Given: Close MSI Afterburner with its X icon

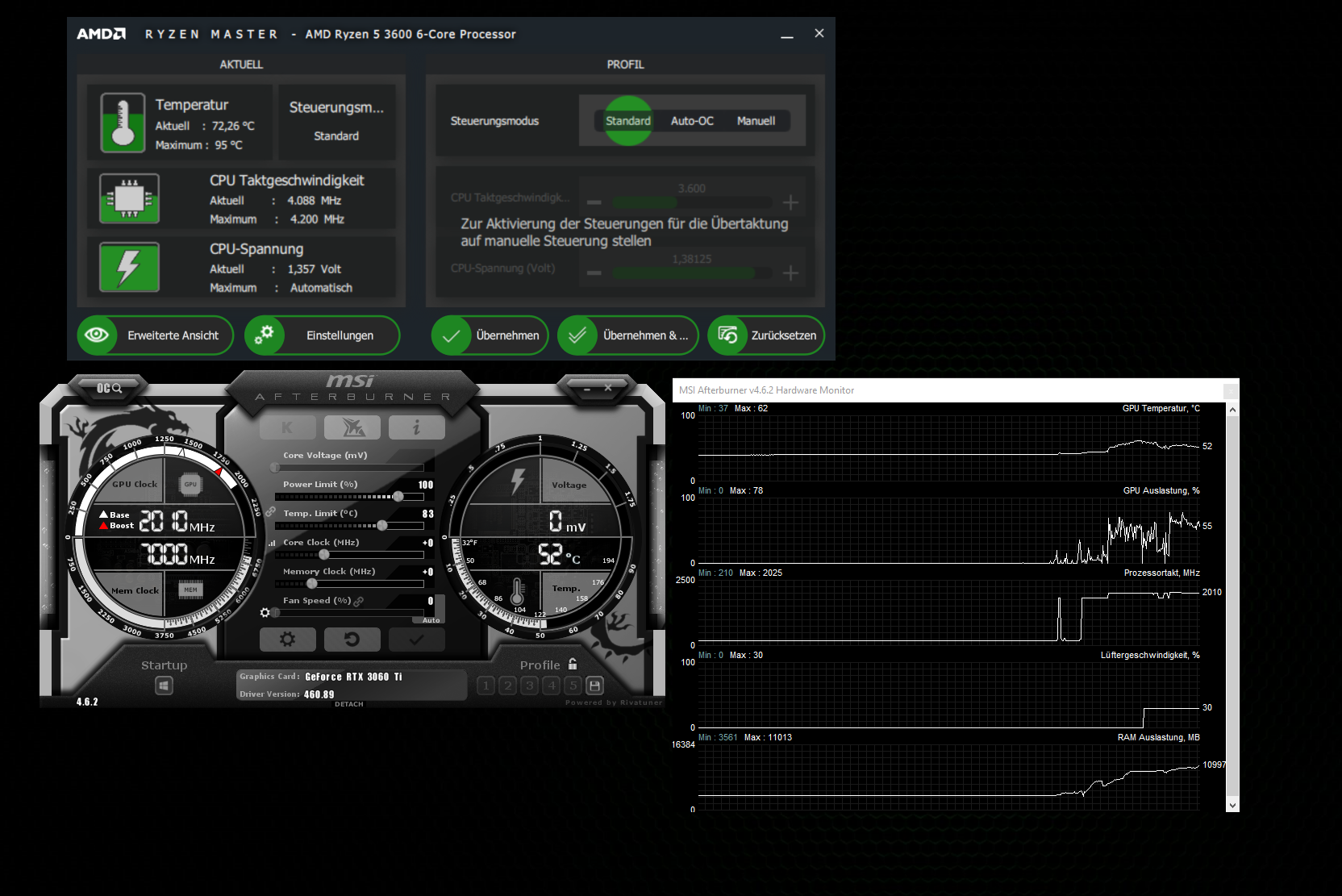Looking at the screenshot, I should tap(608, 388).
